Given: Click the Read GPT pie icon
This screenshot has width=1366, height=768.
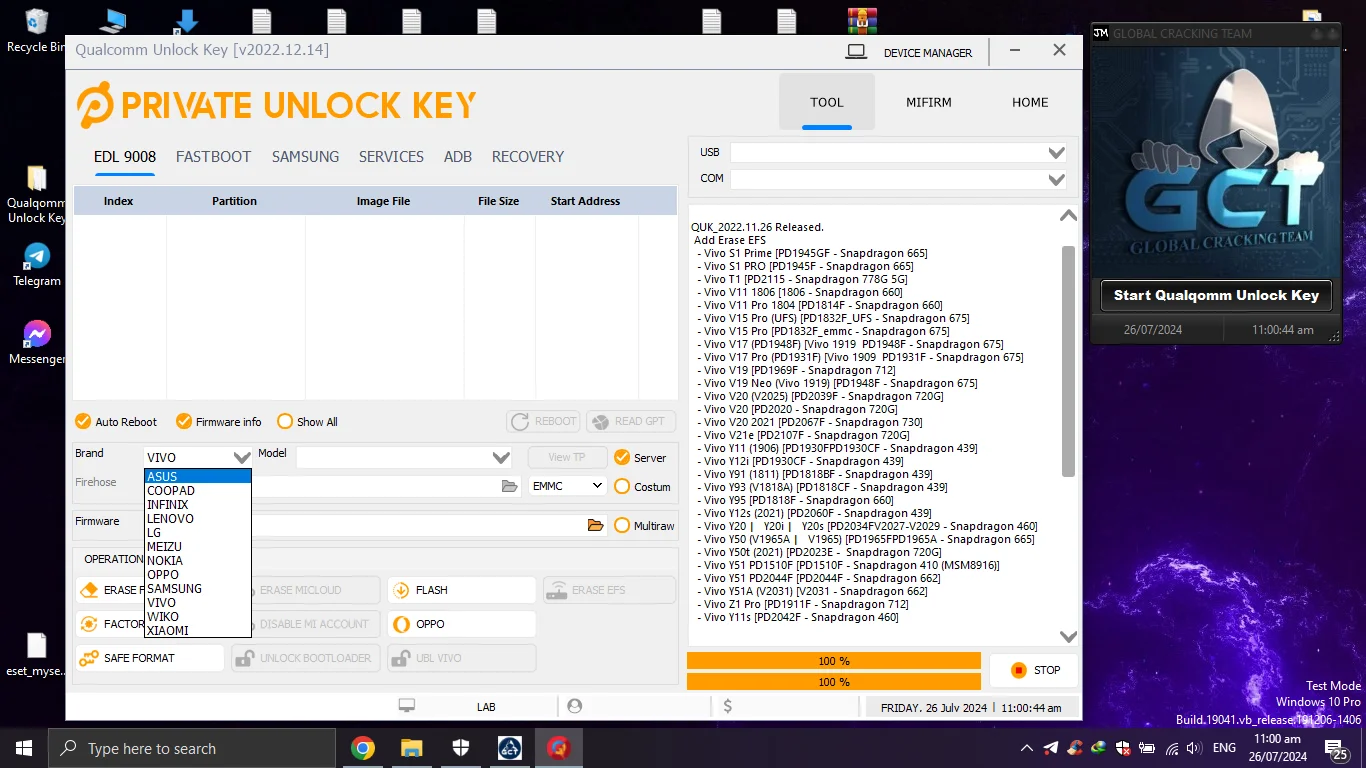Looking at the screenshot, I should coord(600,422).
